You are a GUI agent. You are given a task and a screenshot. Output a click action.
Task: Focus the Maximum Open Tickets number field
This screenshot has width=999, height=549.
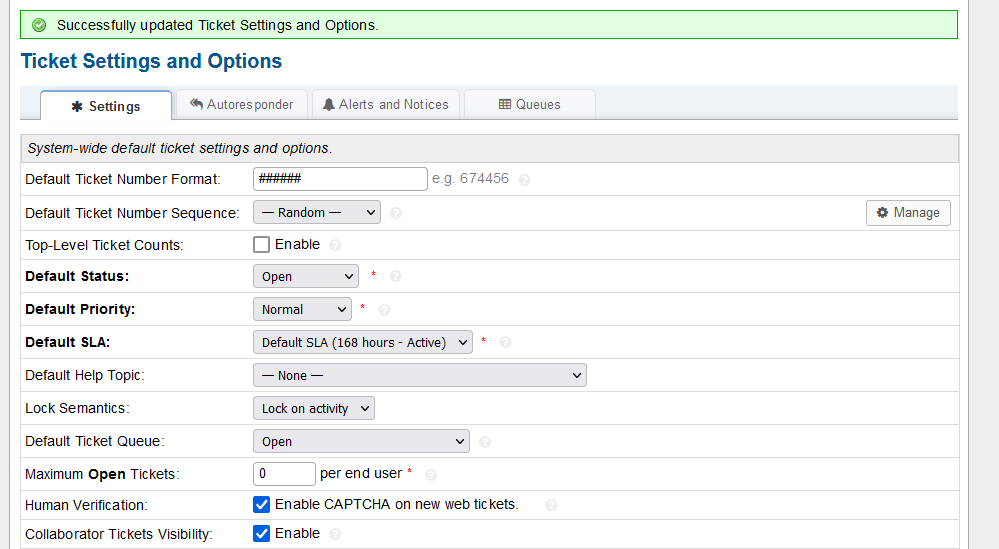click(284, 473)
